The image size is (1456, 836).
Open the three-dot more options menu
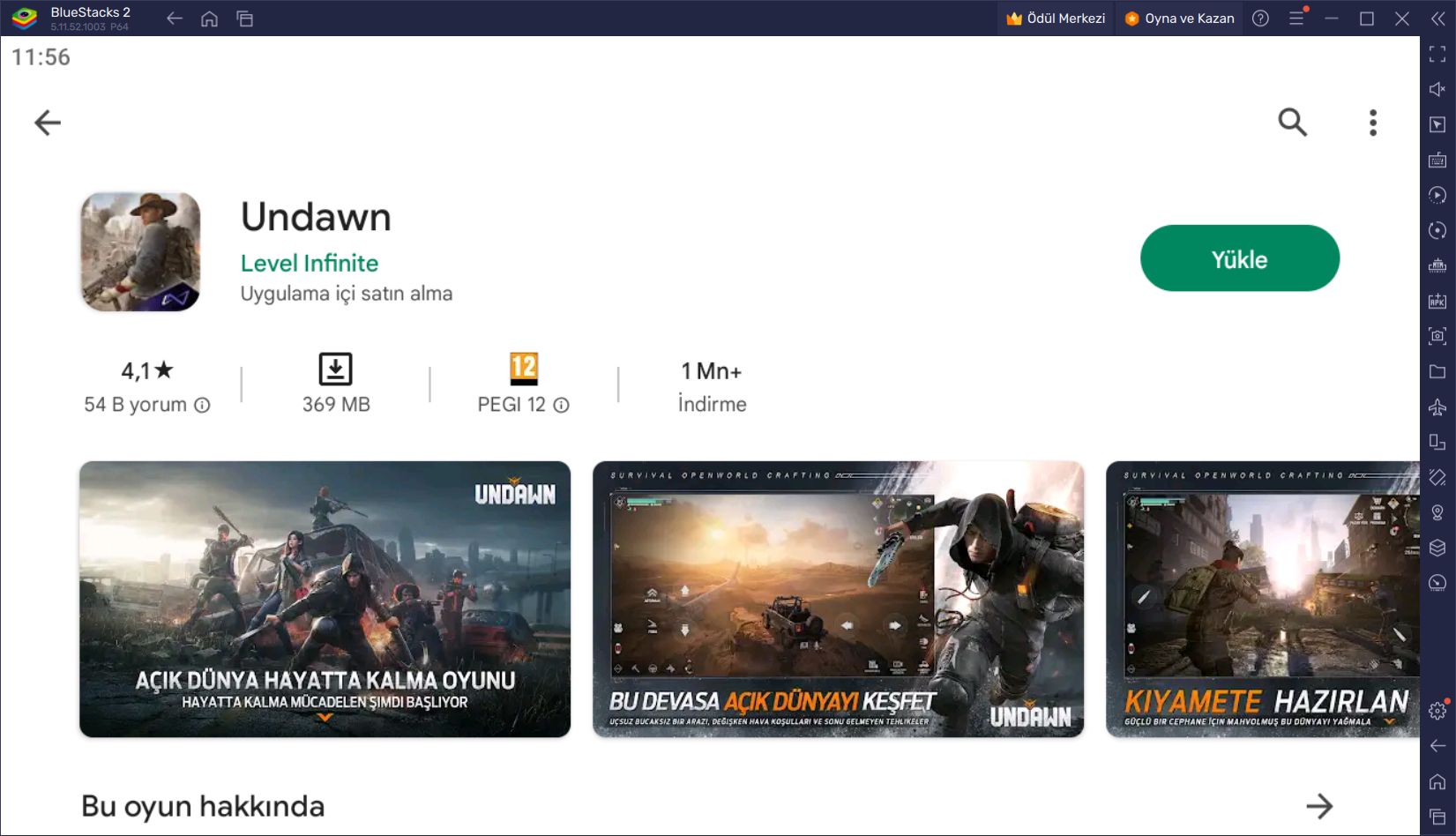(1373, 123)
